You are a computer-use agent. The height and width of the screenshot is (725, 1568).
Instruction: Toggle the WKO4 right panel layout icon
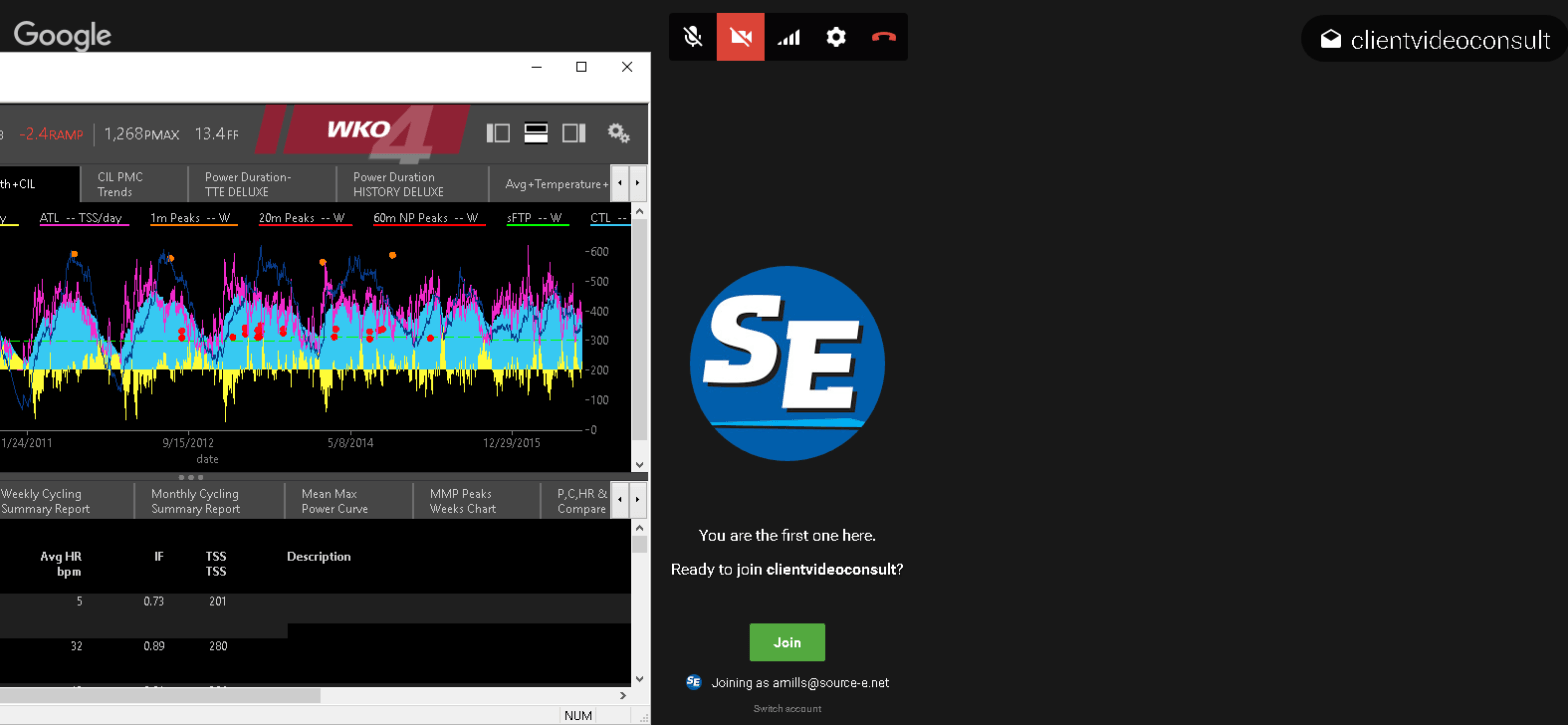pos(574,133)
